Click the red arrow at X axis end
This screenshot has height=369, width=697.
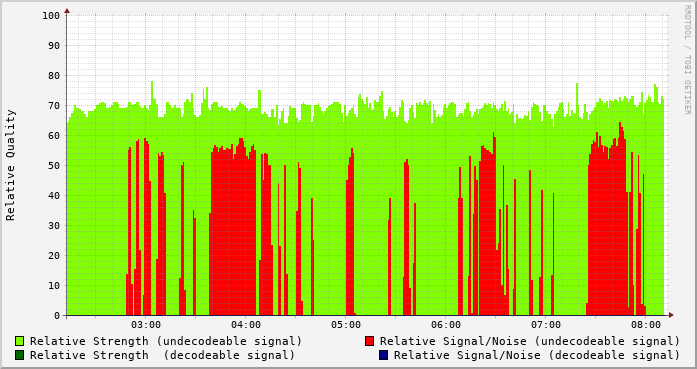pos(671,315)
